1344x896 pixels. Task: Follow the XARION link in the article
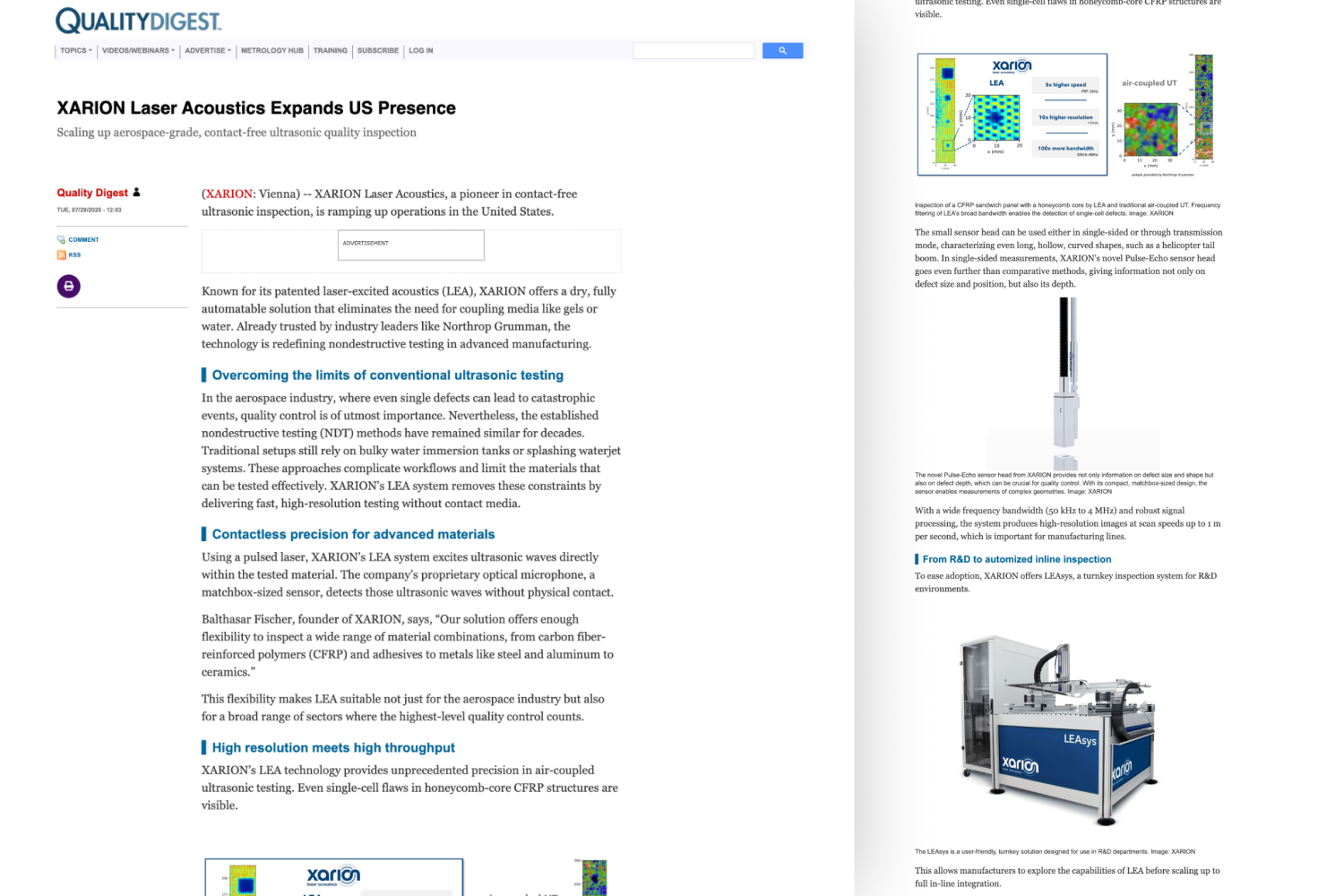[230, 194]
